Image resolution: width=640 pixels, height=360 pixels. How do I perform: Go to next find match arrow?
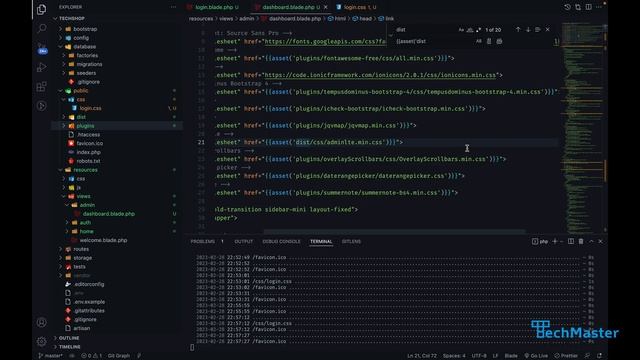[528, 29]
